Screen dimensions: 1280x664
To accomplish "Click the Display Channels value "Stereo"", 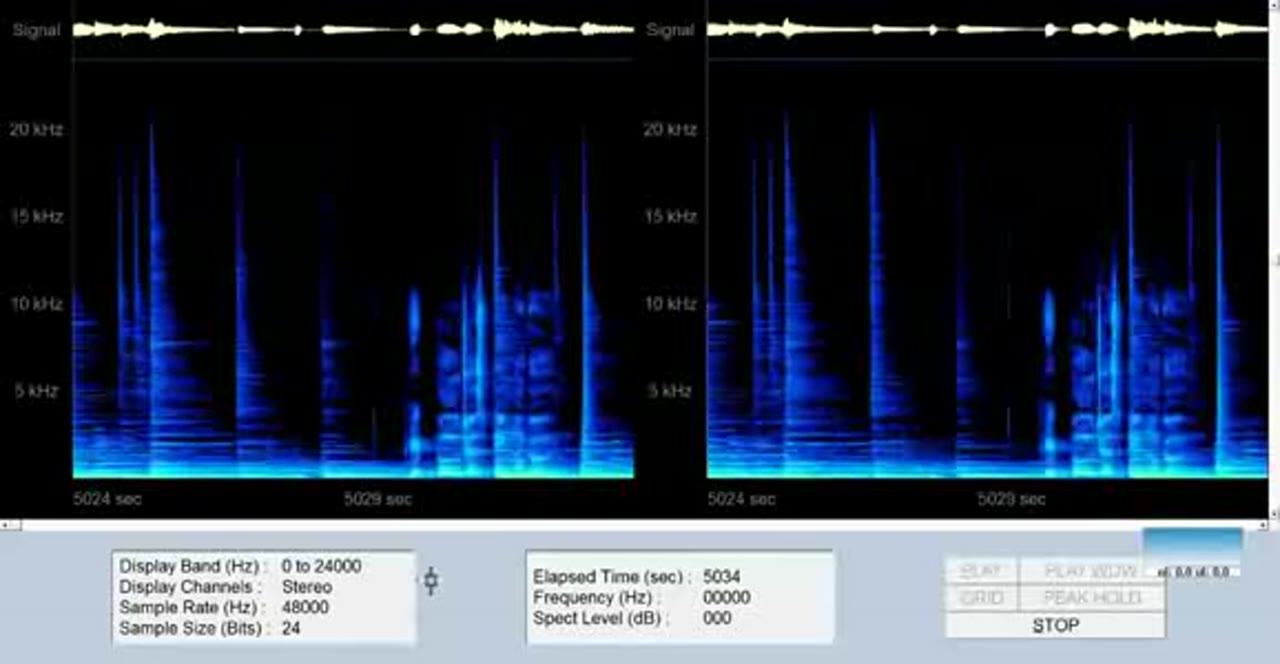I will click(307, 587).
